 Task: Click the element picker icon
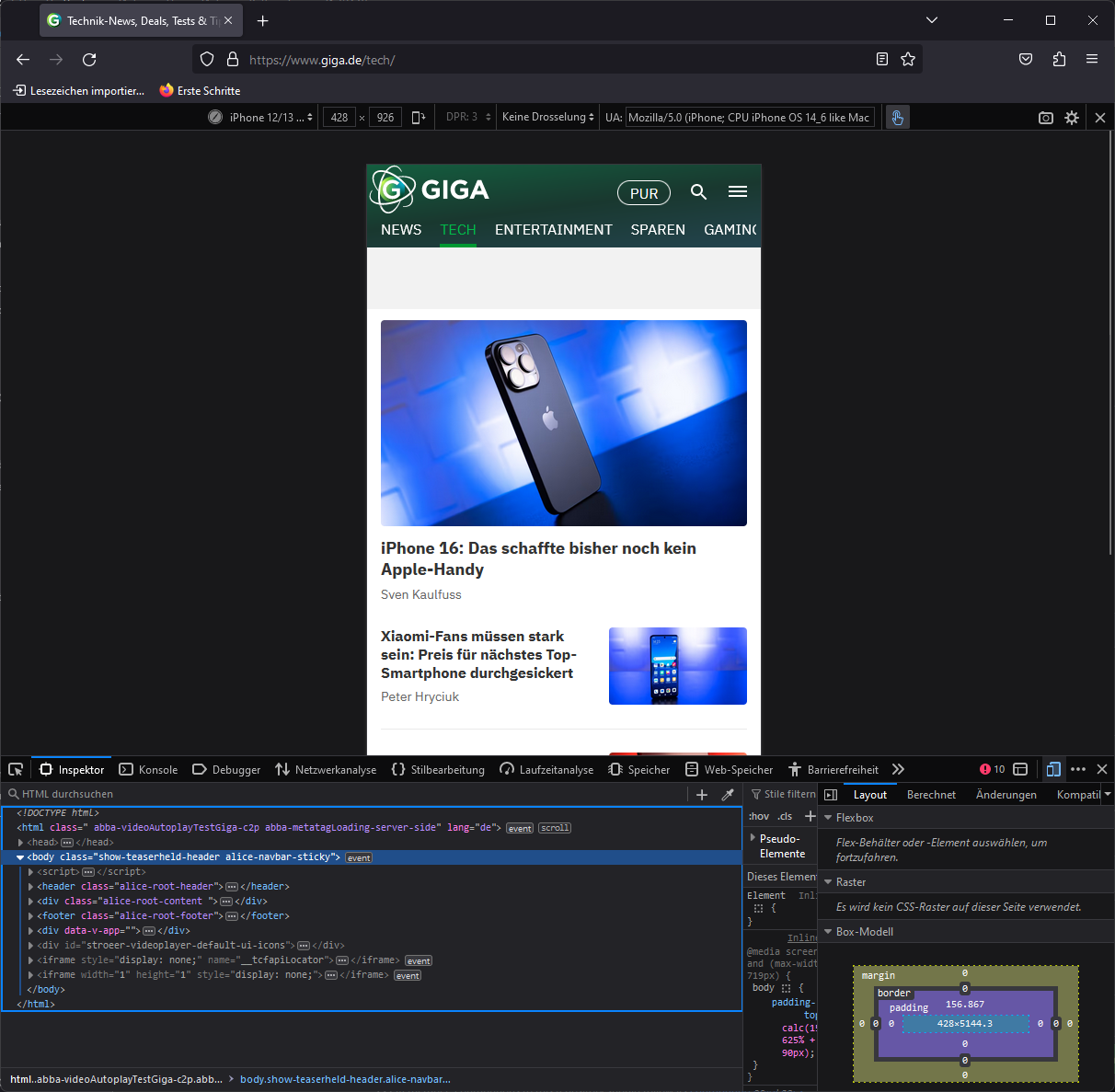(16, 770)
